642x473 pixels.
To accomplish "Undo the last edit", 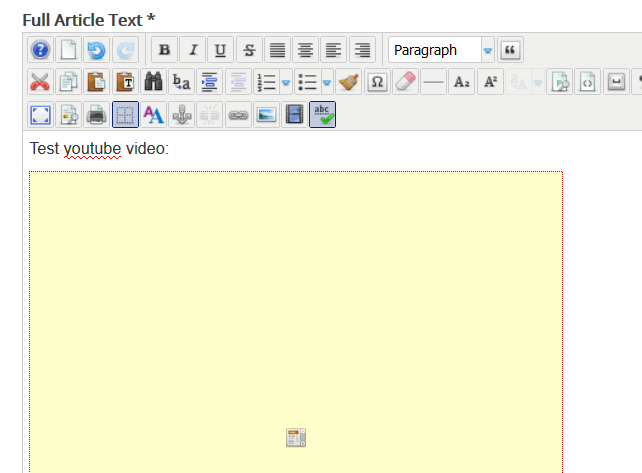I will [97, 50].
